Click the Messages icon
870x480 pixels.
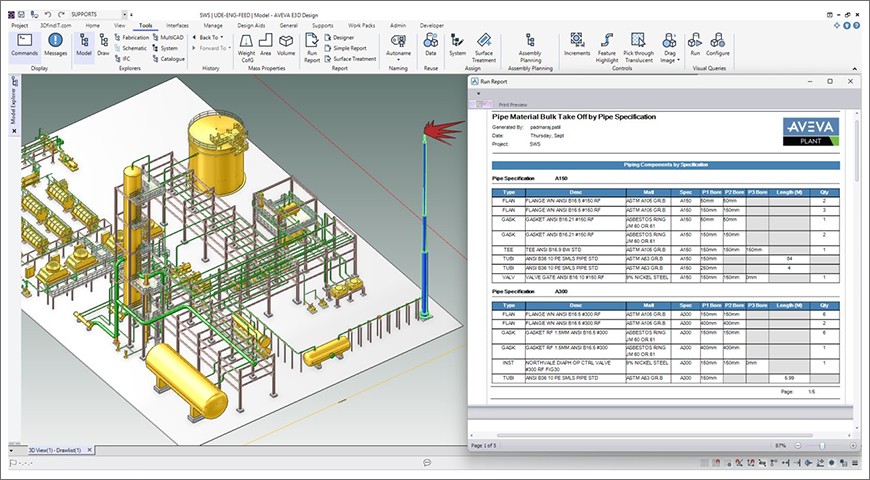tap(56, 45)
